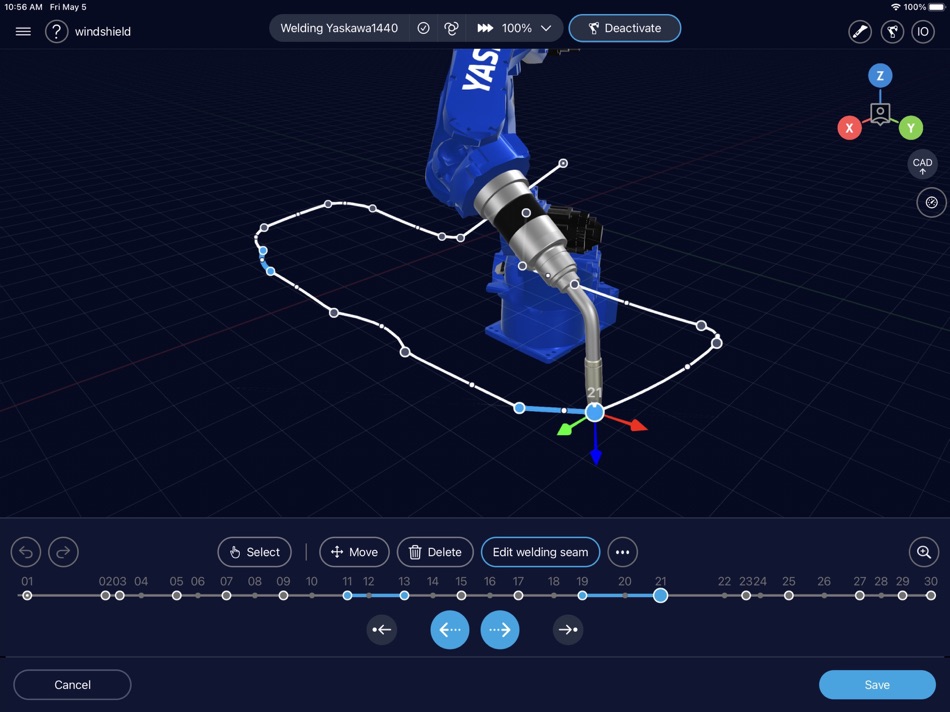Cancel the editing session
The image size is (950, 712).
[72, 685]
